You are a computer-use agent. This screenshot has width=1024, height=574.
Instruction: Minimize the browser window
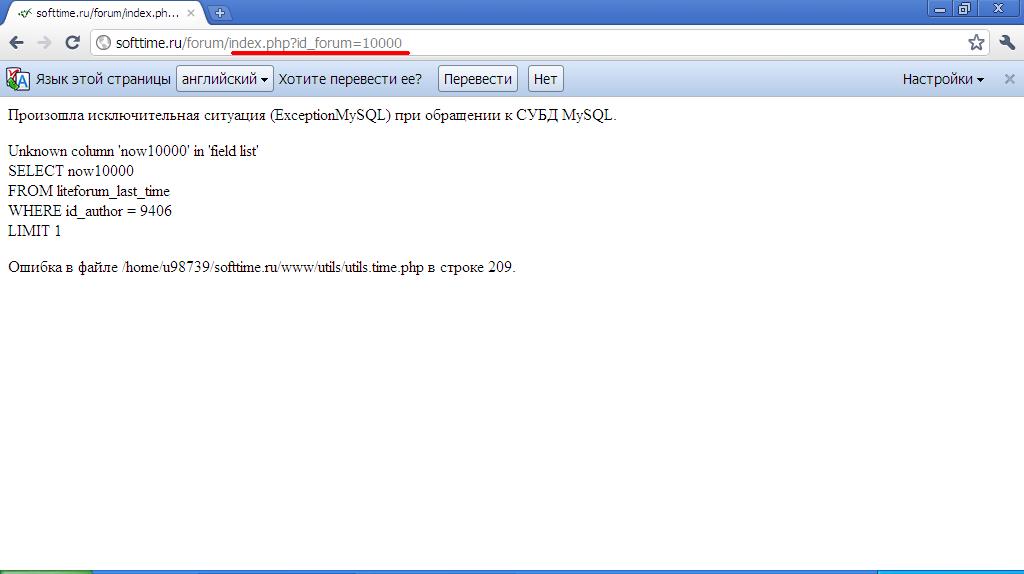pyautogui.click(x=940, y=9)
